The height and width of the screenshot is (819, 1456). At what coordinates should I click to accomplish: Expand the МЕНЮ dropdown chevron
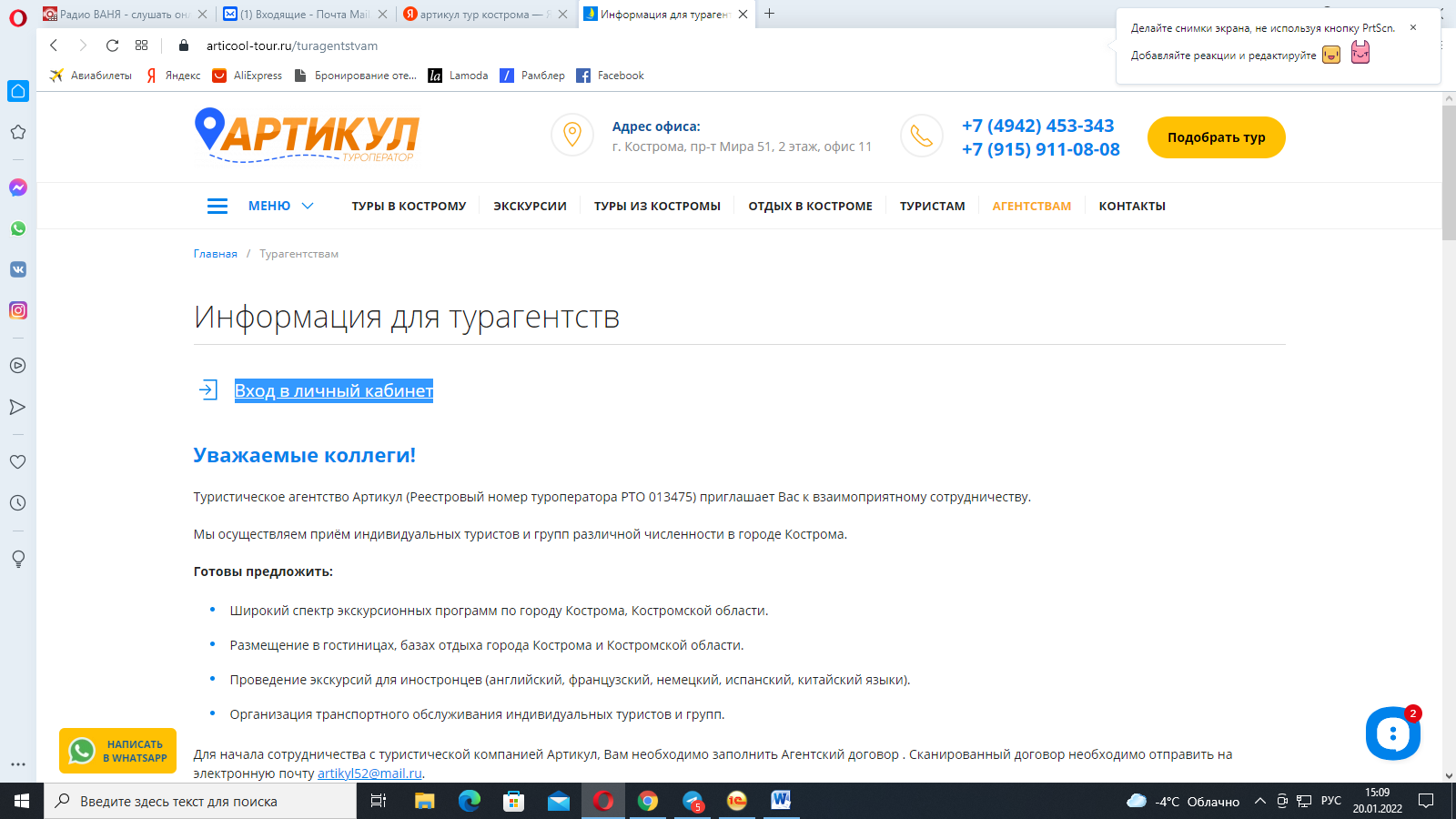point(308,206)
